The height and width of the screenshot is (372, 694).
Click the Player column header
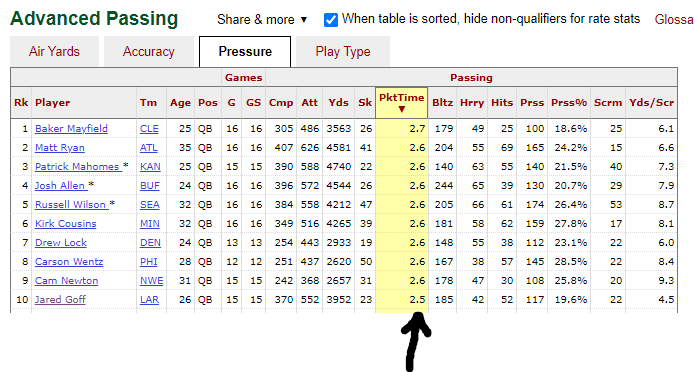pyautogui.click(x=53, y=103)
